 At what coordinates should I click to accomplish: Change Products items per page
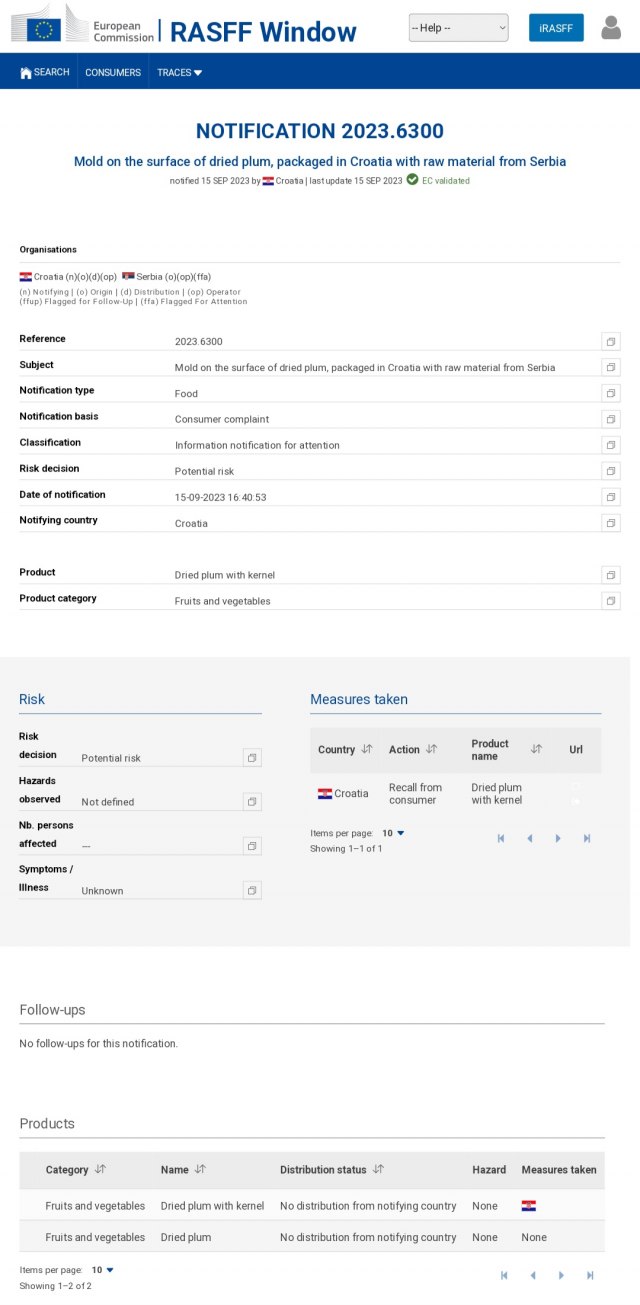coord(103,1270)
